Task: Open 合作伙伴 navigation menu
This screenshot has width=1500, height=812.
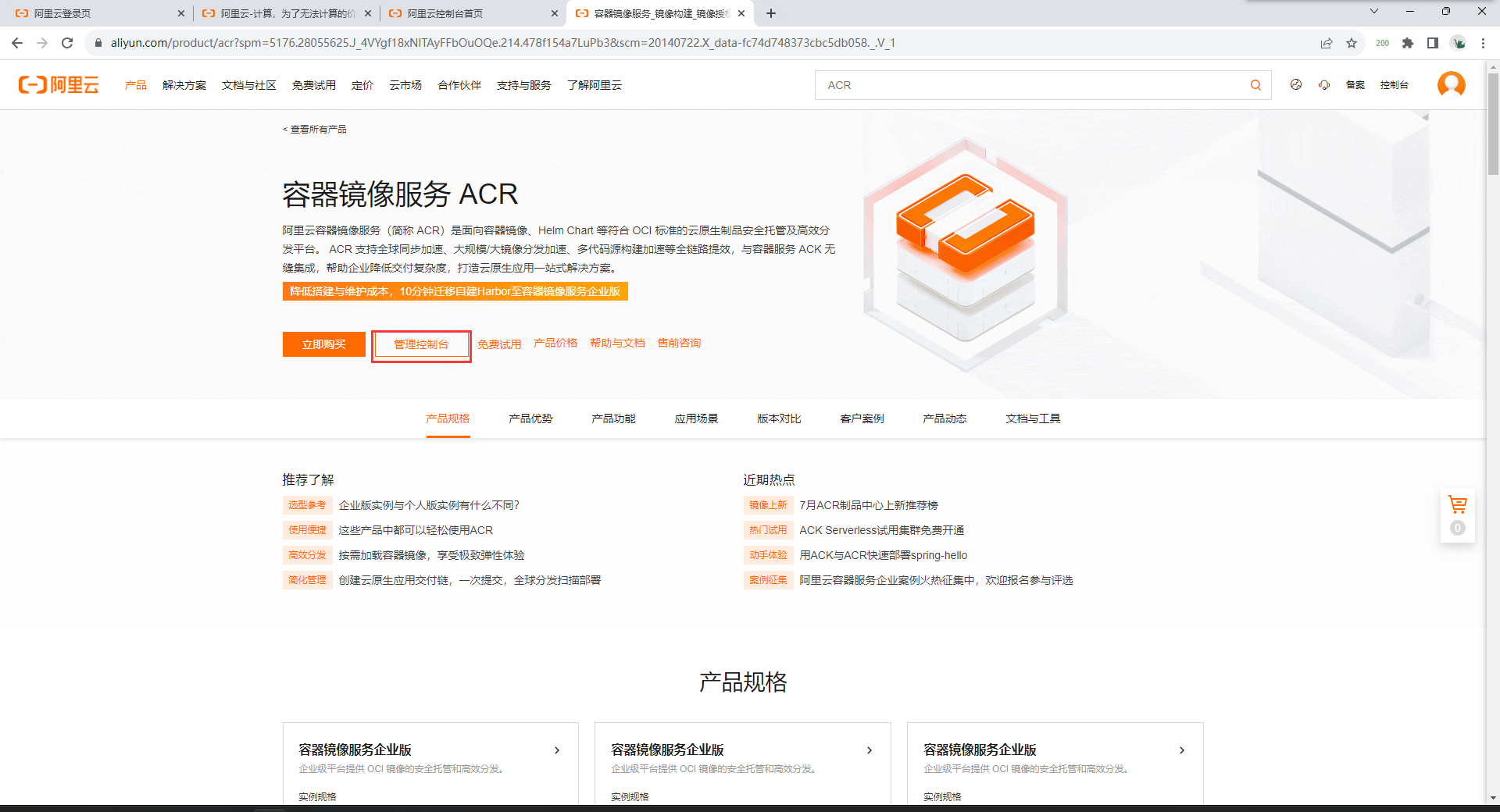Action: 459,85
